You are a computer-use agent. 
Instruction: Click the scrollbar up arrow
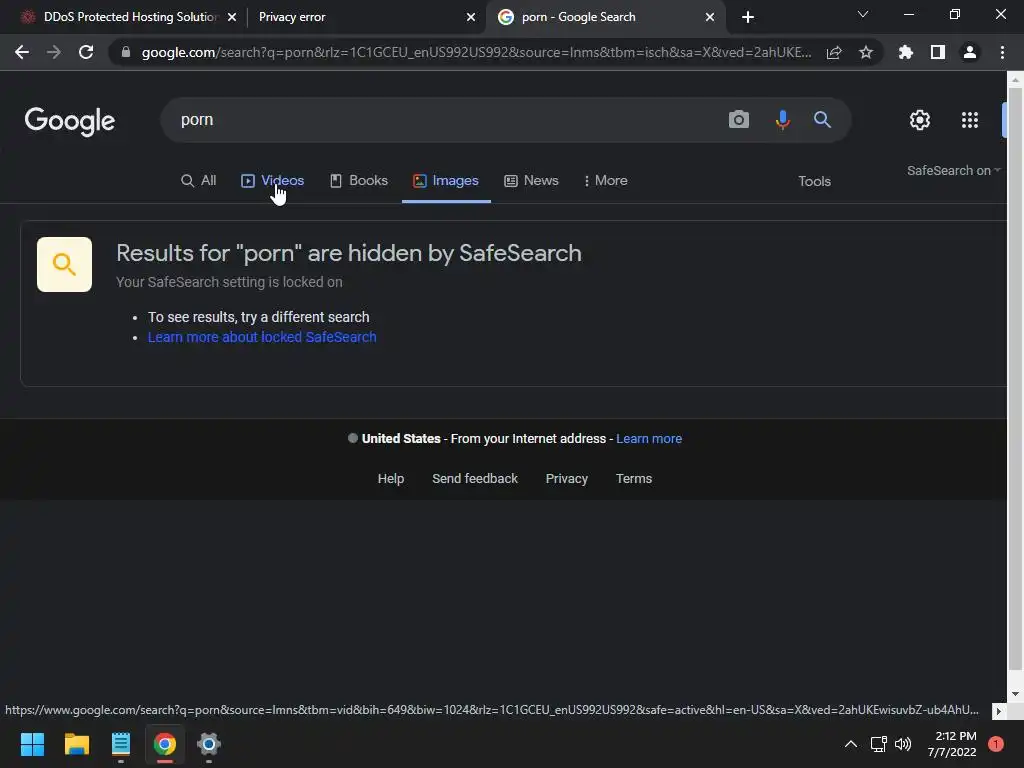click(1015, 80)
